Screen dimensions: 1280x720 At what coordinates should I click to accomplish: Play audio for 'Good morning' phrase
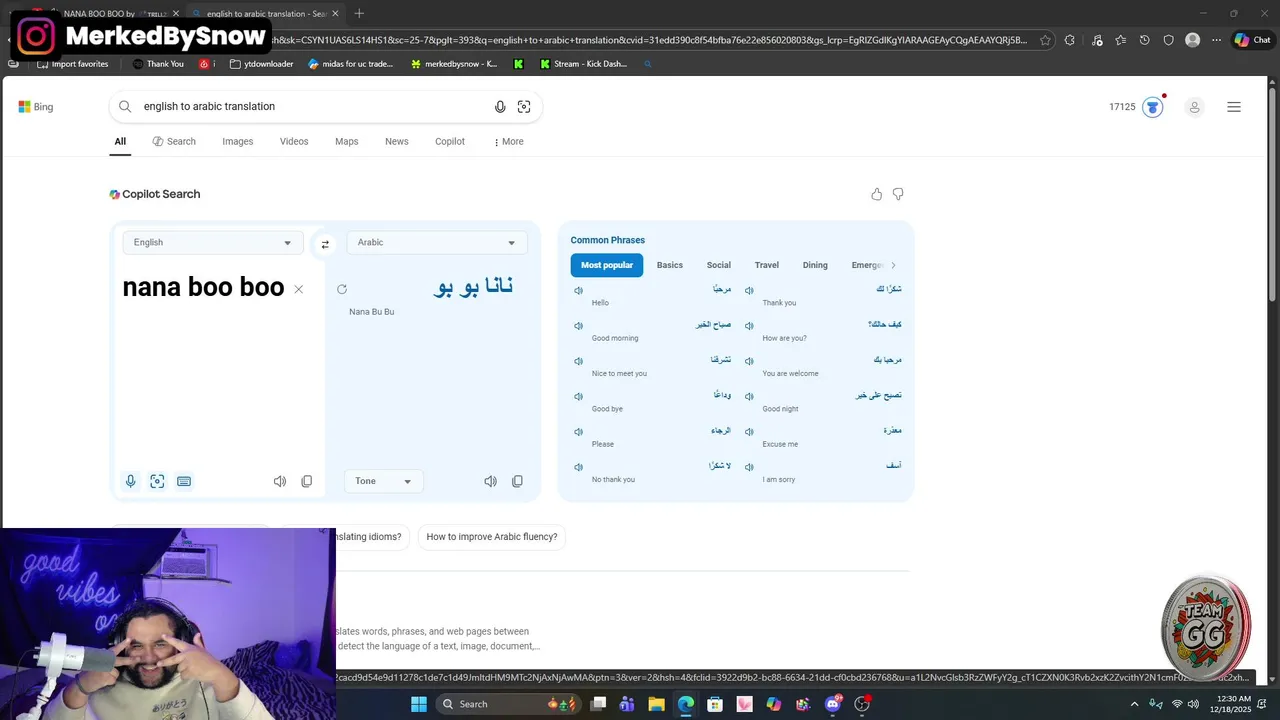click(578, 326)
